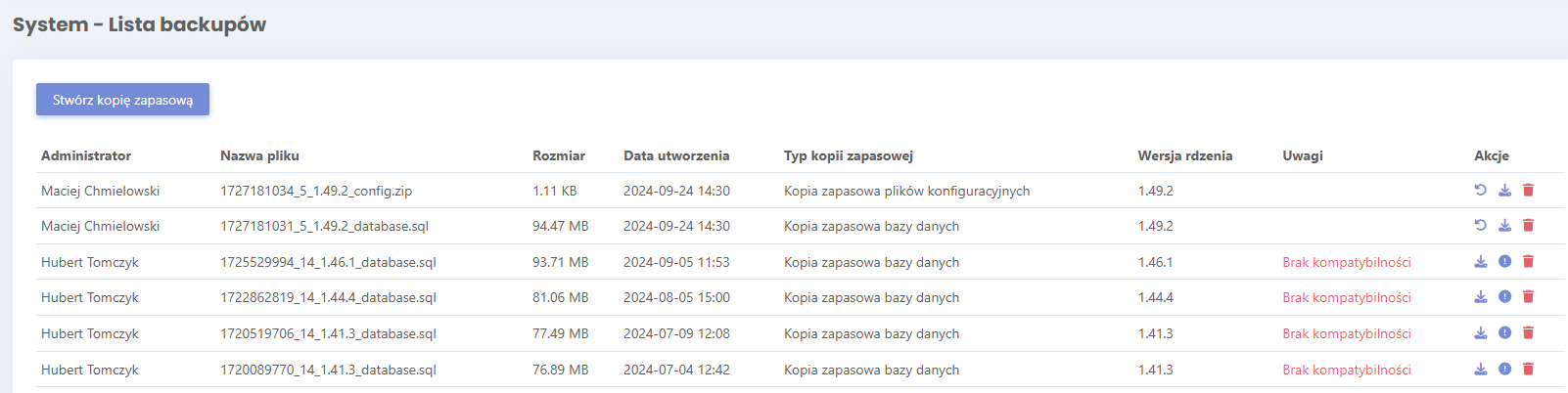Download the 1720519706_14_1.41.3_database.sql backup
Screen dimensions: 1568x393
pos(1481,333)
